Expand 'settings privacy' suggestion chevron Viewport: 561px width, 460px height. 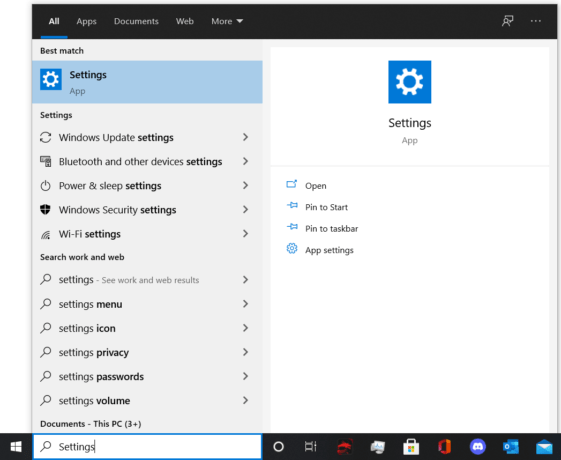pos(245,352)
